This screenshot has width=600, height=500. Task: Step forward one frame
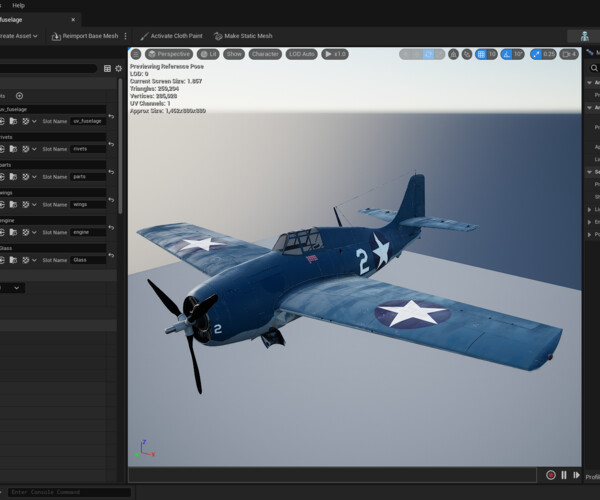pos(576,475)
